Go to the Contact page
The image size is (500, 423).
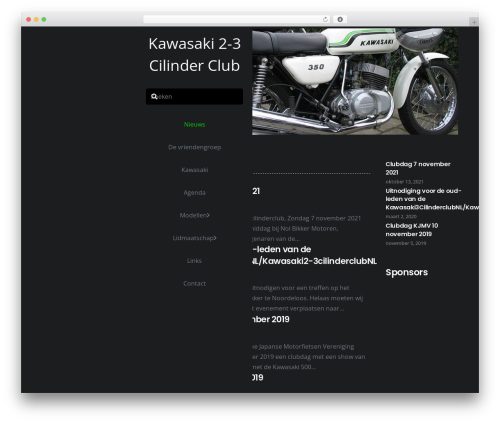point(194,283)
